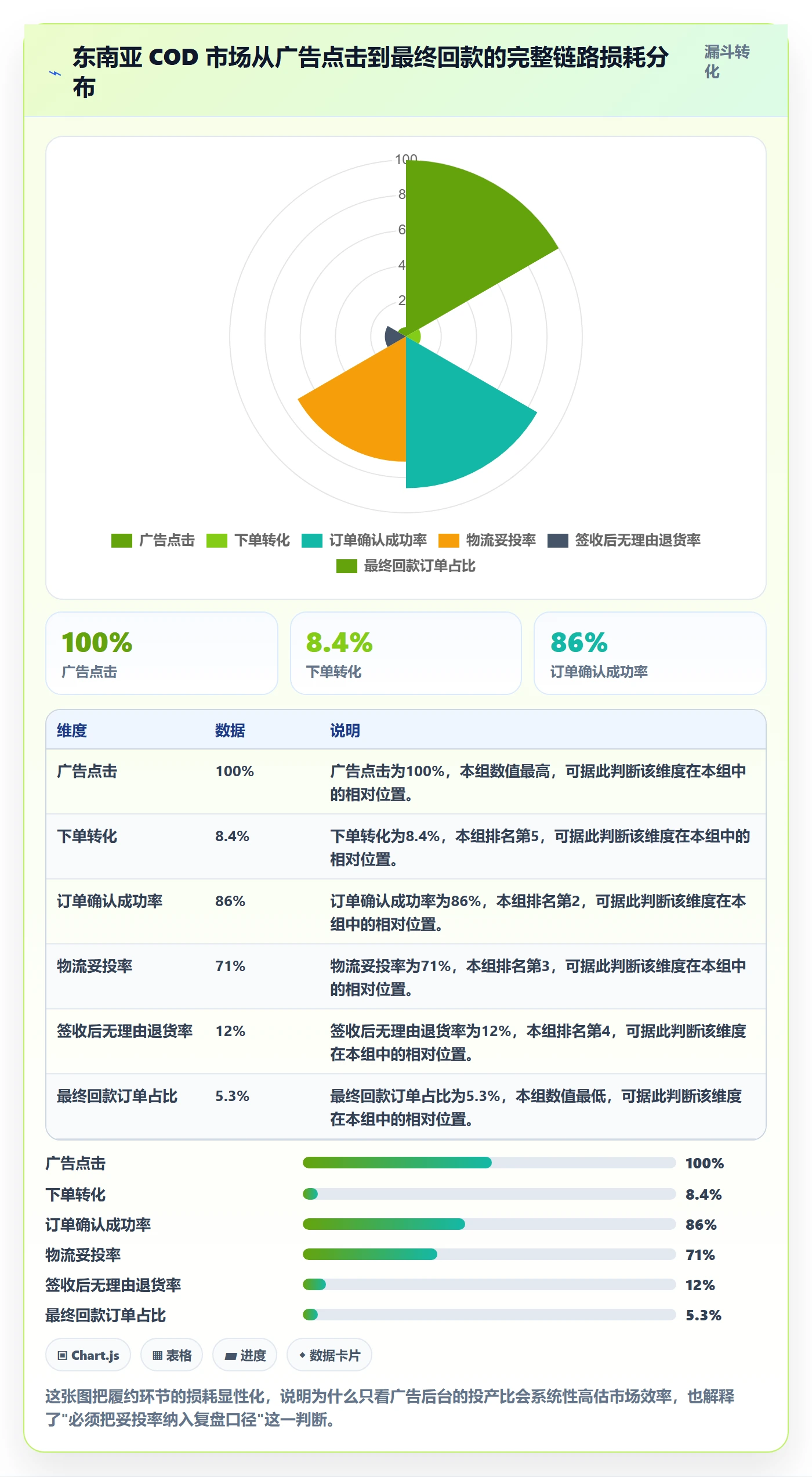
Task: Click the 维度 column header
Action: coord(72,730)
